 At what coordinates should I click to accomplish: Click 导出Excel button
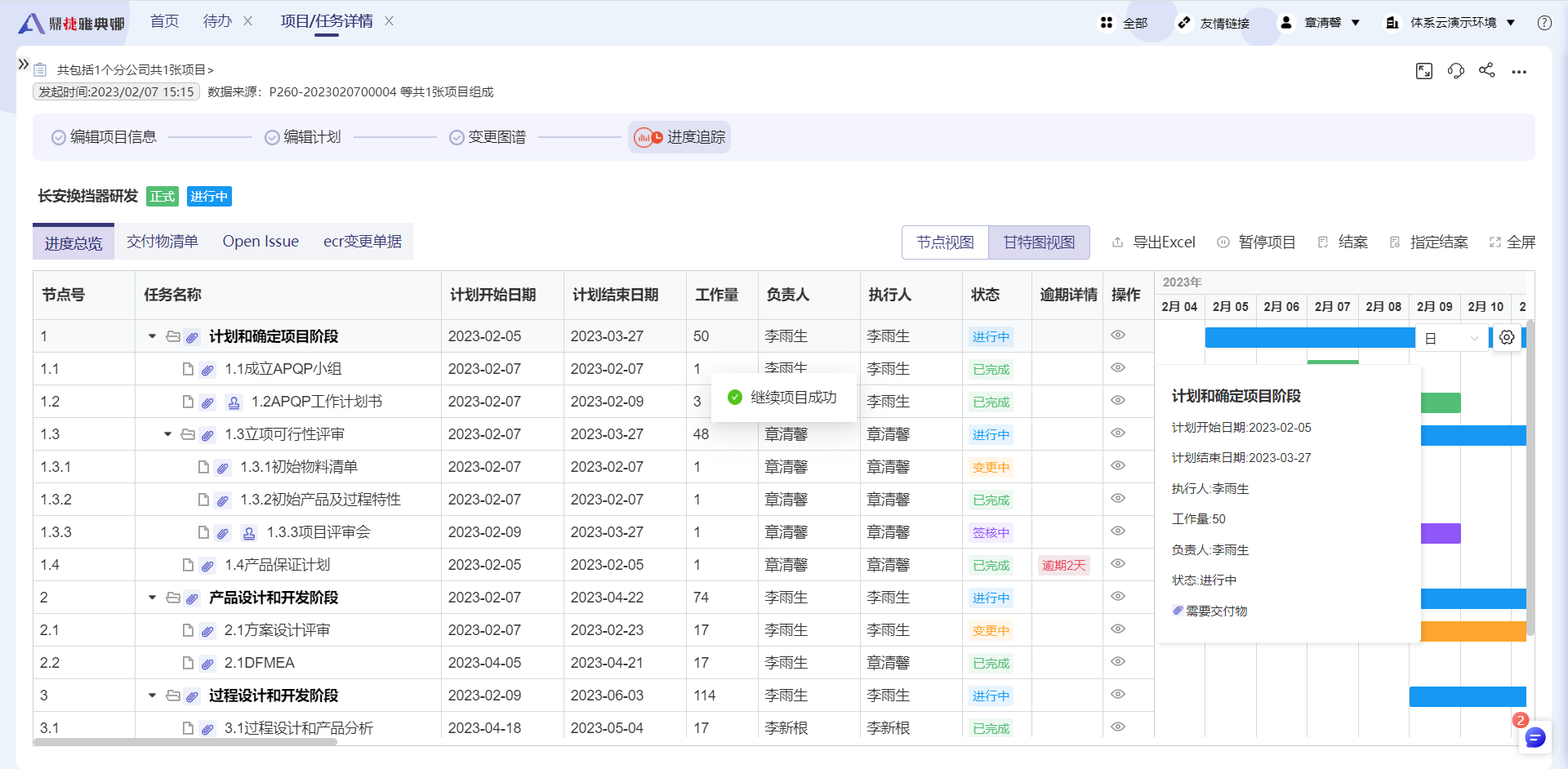coord(1154,242)
